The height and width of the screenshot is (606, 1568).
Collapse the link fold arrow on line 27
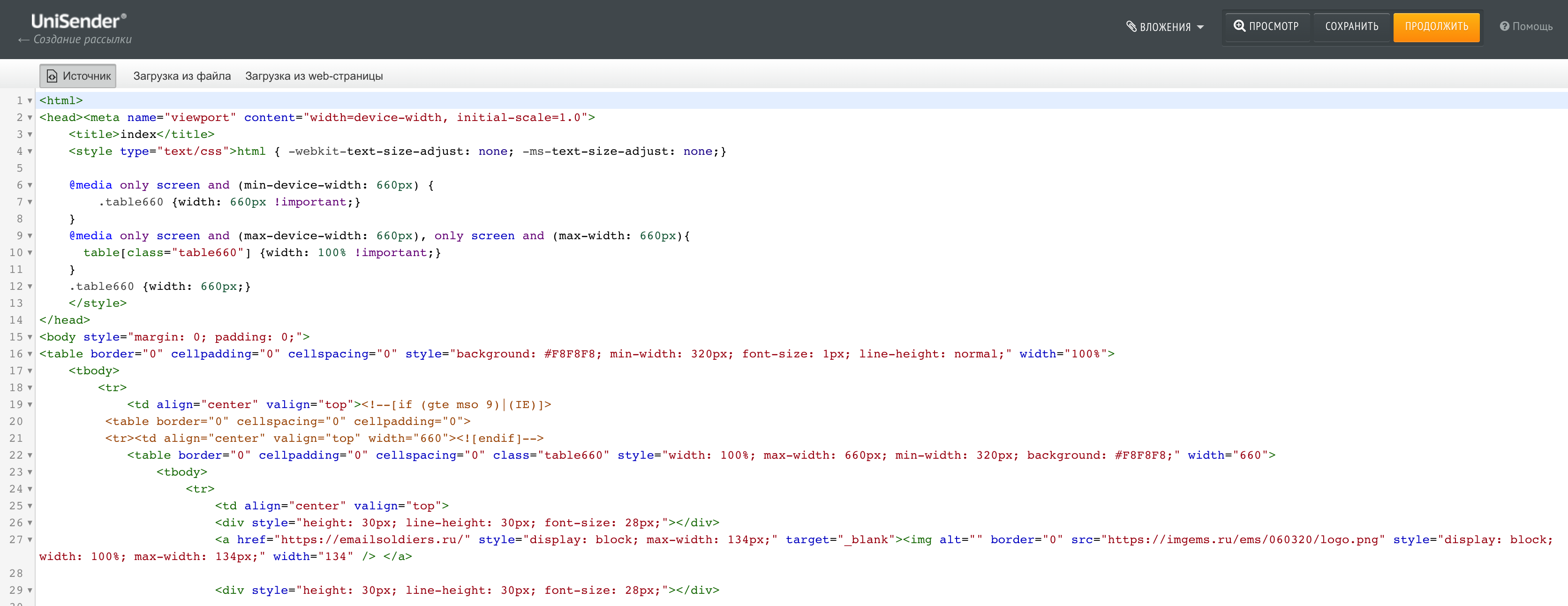pos(30,539)
